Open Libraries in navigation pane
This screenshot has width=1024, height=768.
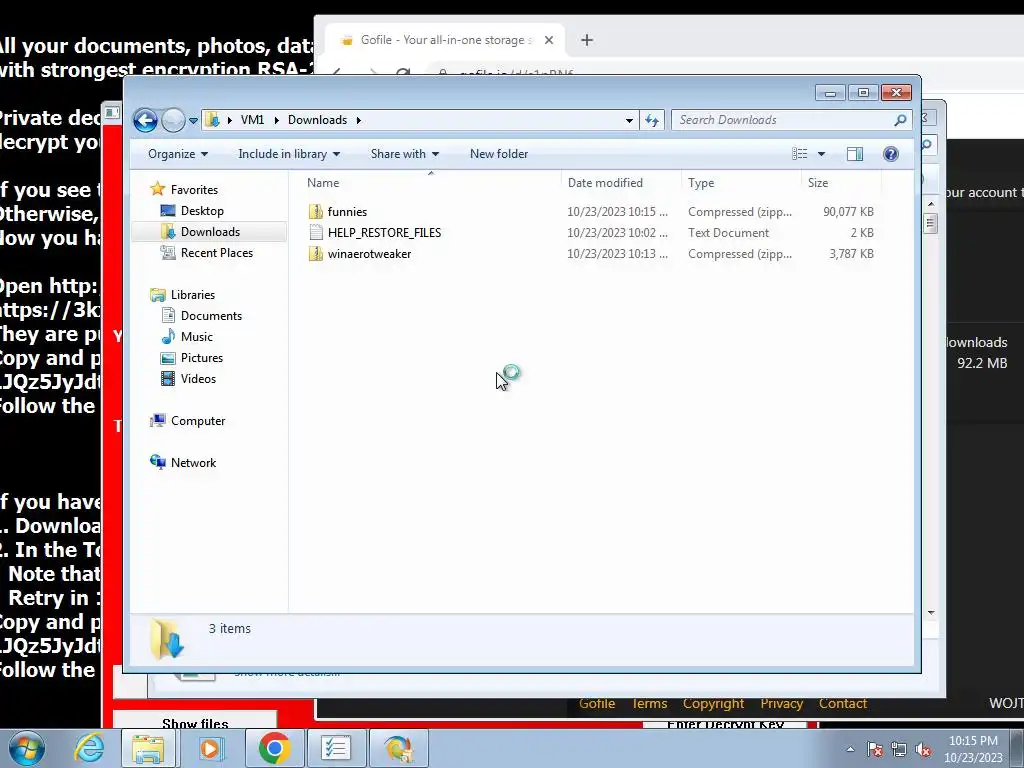click(193, 295)
